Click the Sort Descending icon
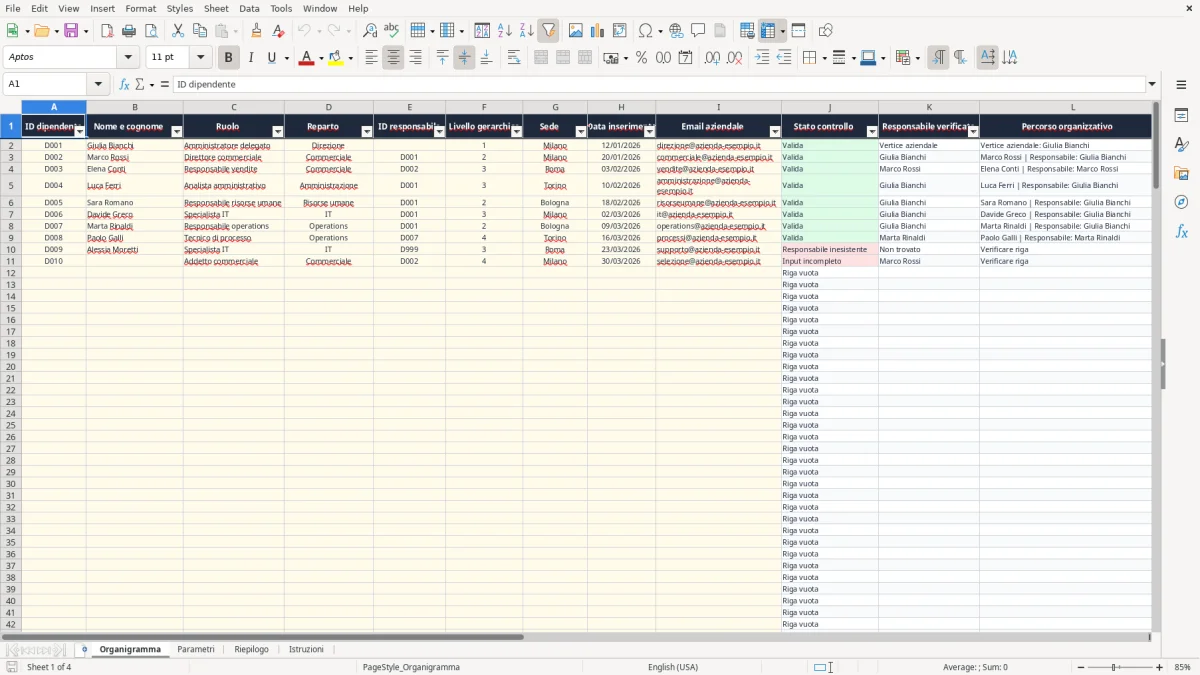 click(527, 31)
